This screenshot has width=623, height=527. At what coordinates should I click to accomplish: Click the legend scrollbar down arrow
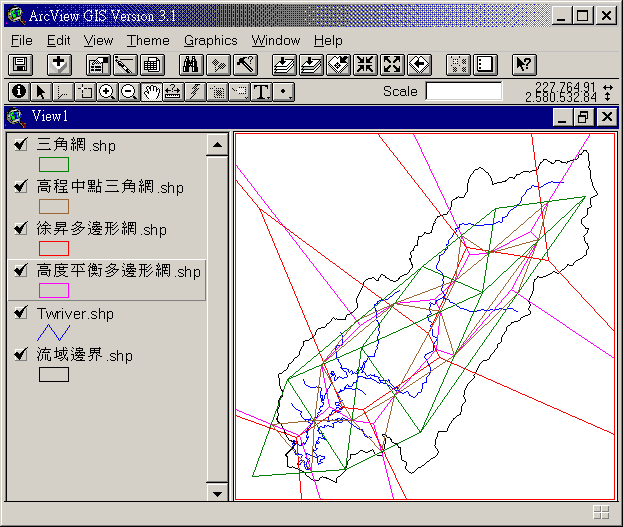(217, 494)
